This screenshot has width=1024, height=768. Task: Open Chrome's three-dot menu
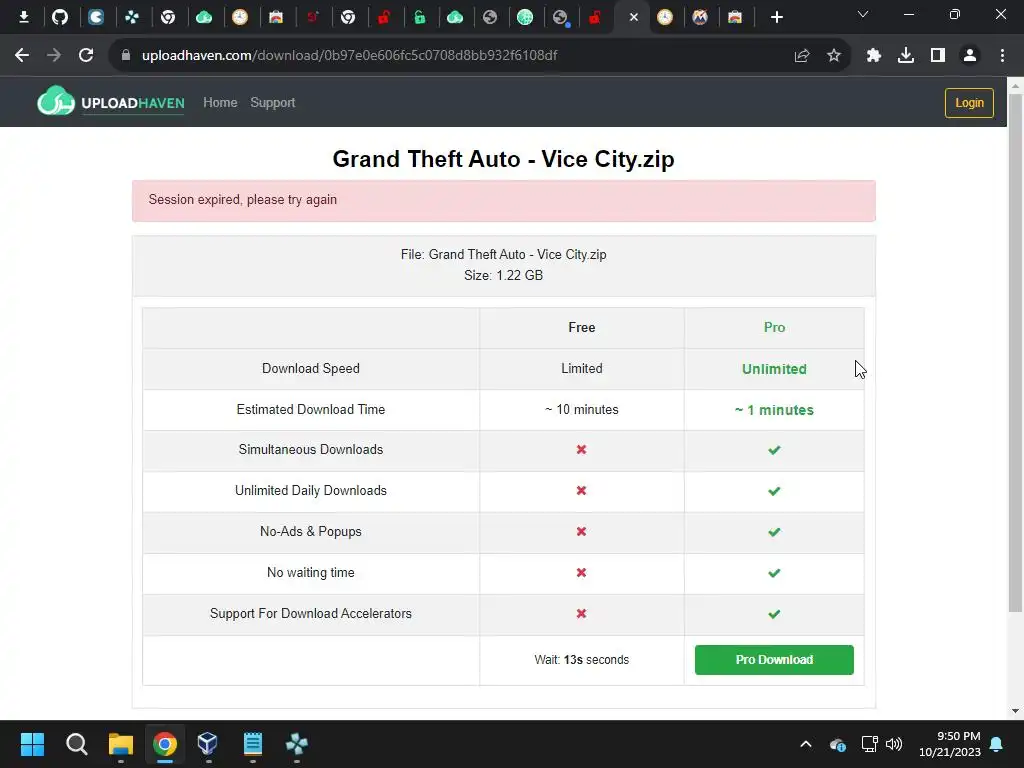pos(1002,56)
